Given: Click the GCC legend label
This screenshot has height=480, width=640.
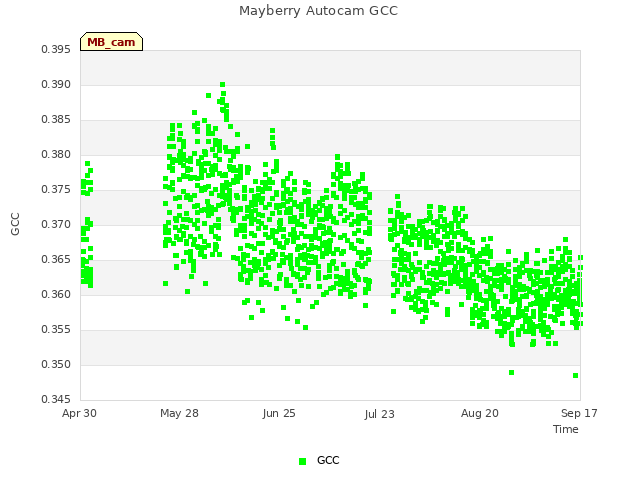Looking at the screenshot, I should (x=328, y=460).
